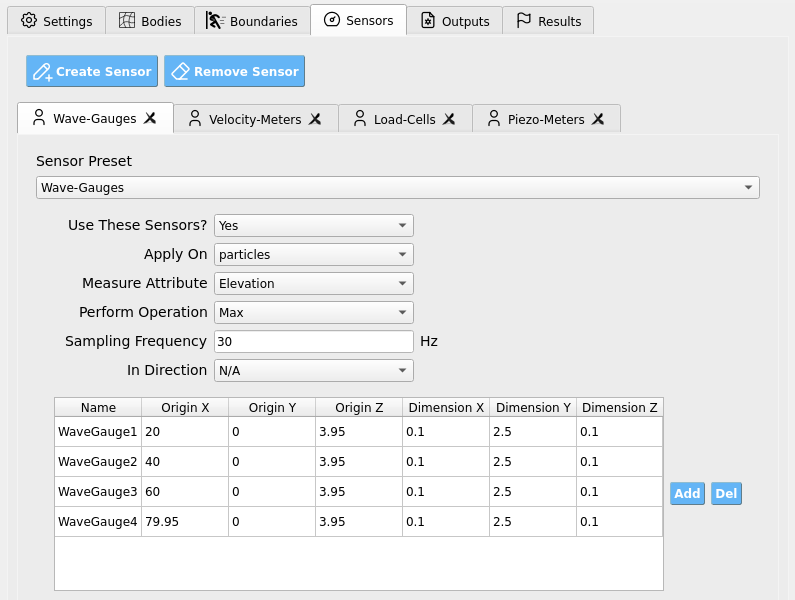
Task: Select the Sensors tab
Action: coord(358,20)
